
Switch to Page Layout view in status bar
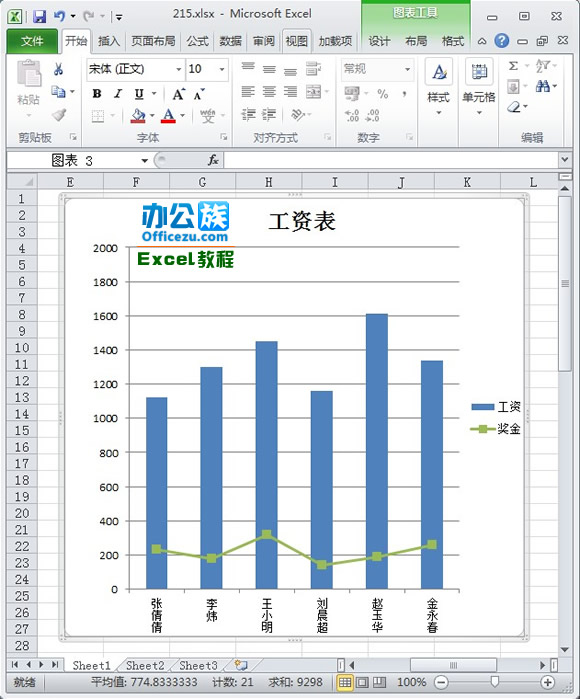click(x=362, y=682)
